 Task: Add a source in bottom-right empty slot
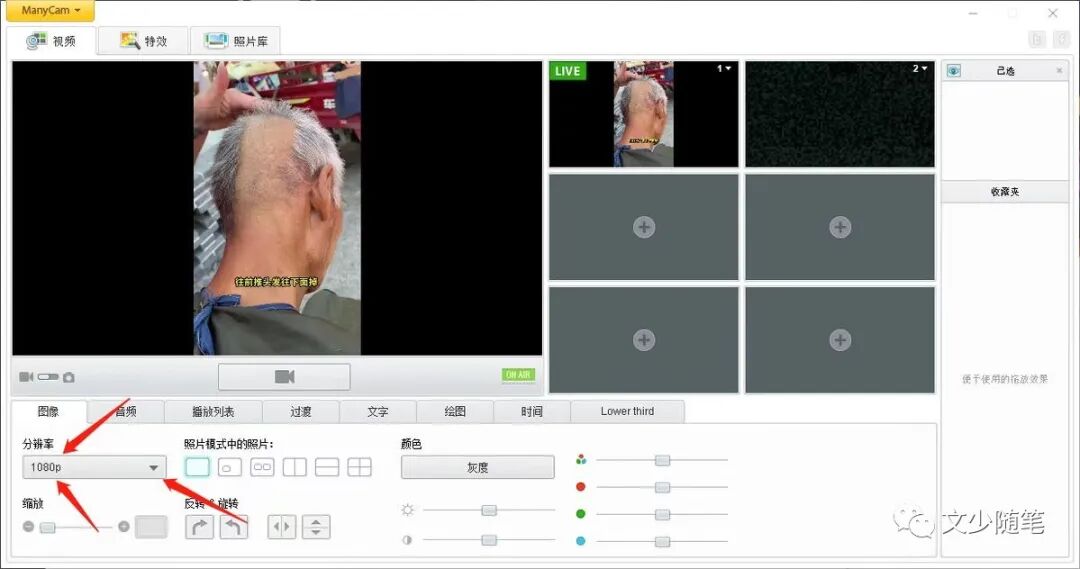point(840,340)
